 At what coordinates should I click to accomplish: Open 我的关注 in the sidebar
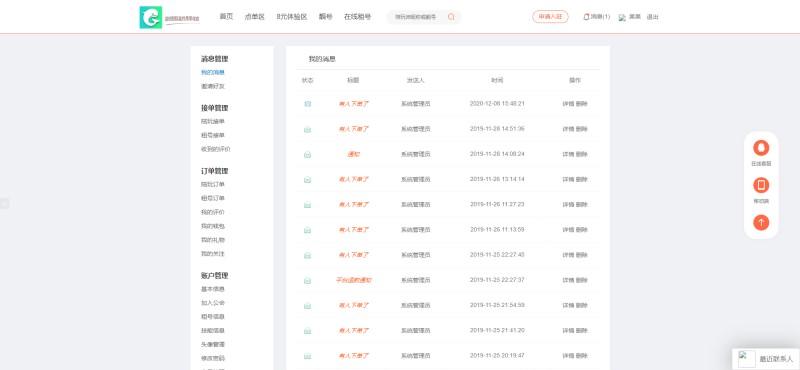(x=213, y=253)
